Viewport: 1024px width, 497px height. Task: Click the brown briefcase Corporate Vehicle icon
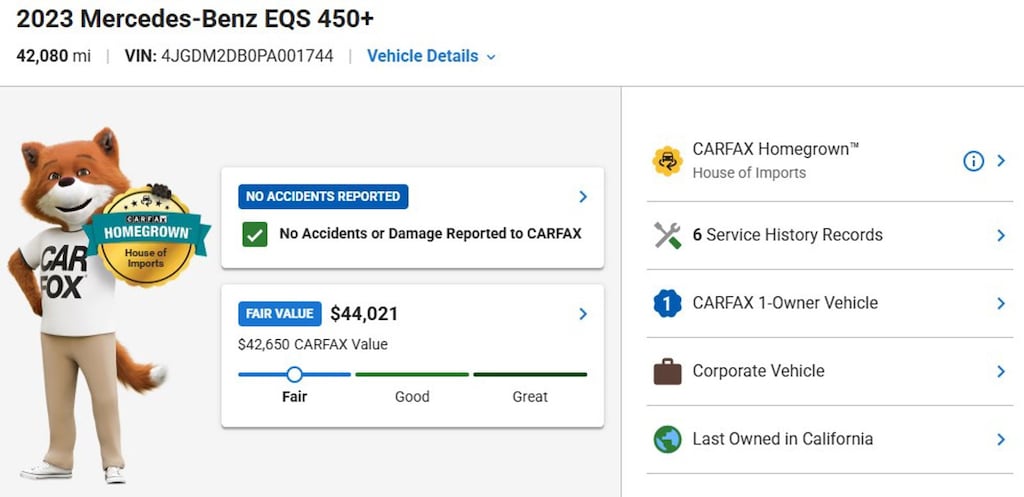667,371
